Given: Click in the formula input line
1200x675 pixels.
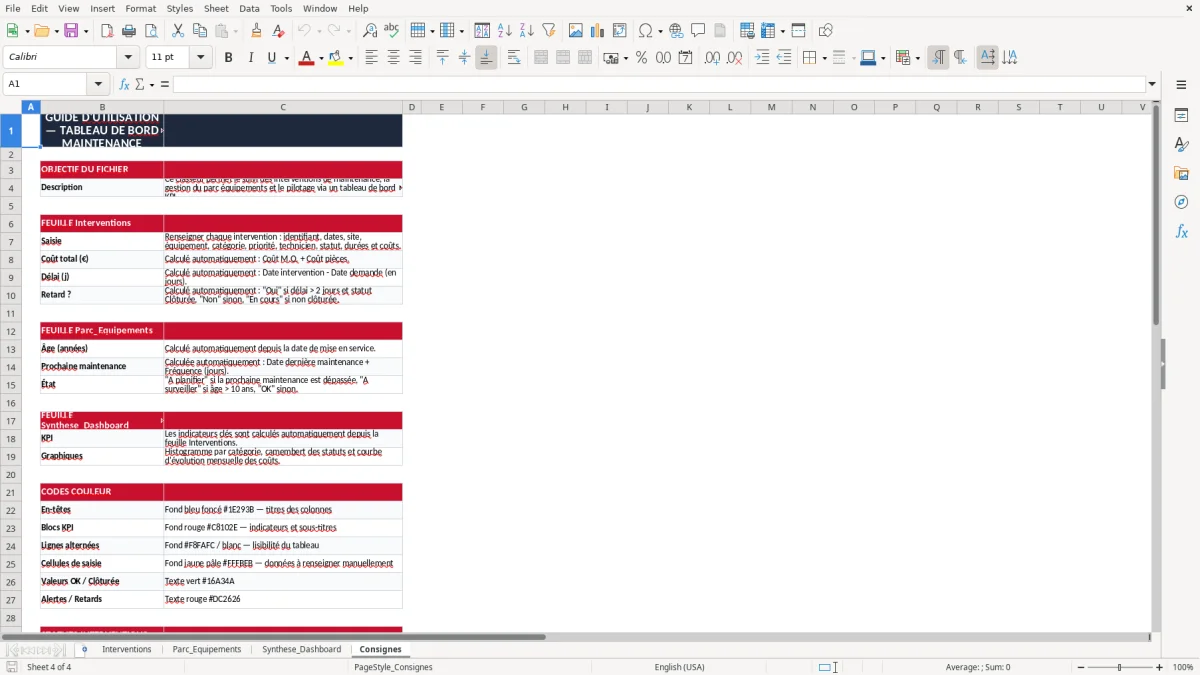Looking at the screenshot, I should pos(658,84).
